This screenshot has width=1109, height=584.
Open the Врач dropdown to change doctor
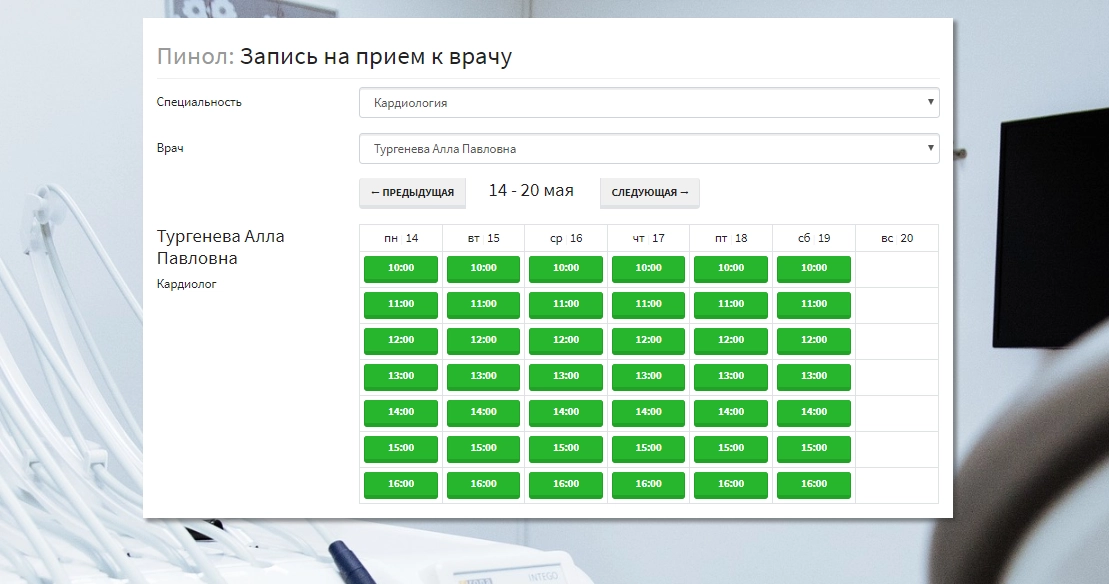[649, 148]
